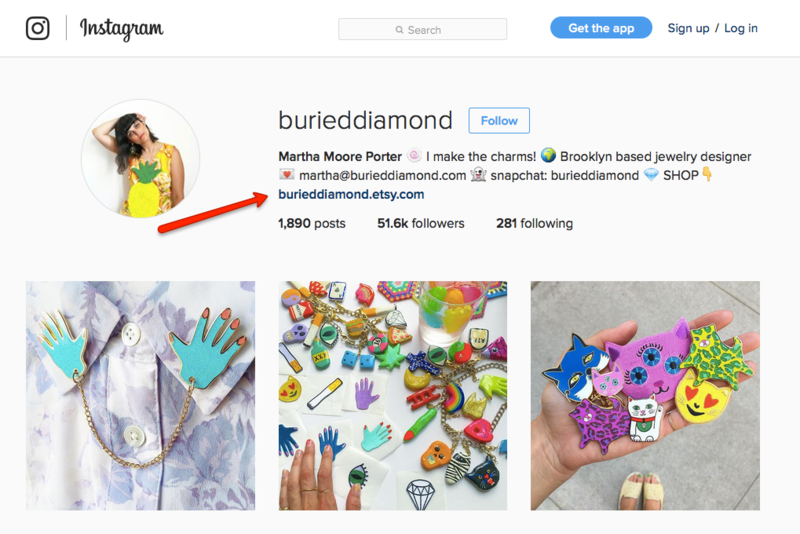This screenshot has width=800, height=534.
Task: Open the cat pins in hand post
Action: click(645, 395)
